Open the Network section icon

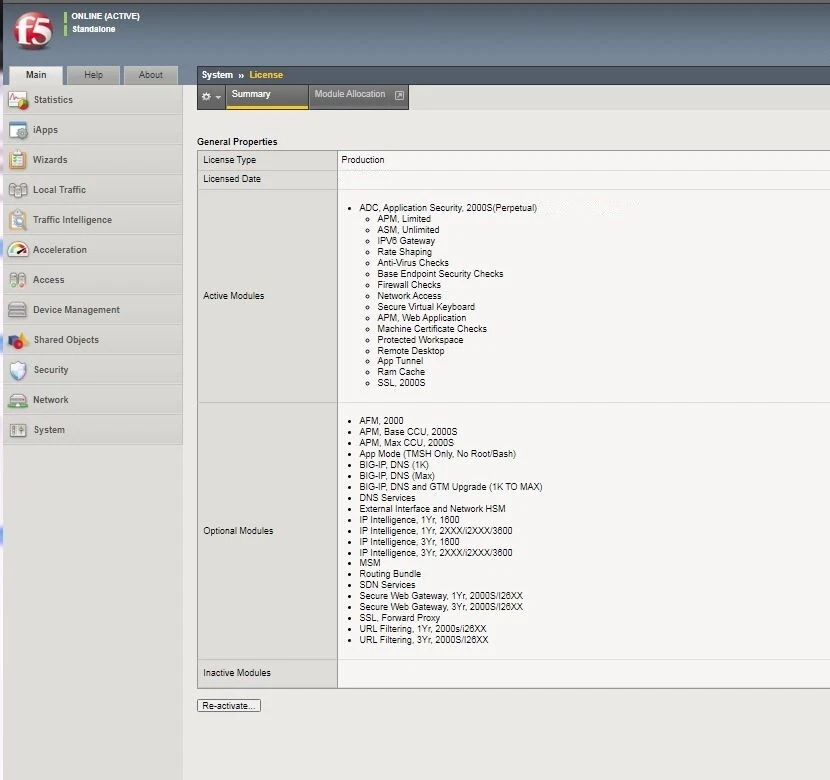(18, 399)
